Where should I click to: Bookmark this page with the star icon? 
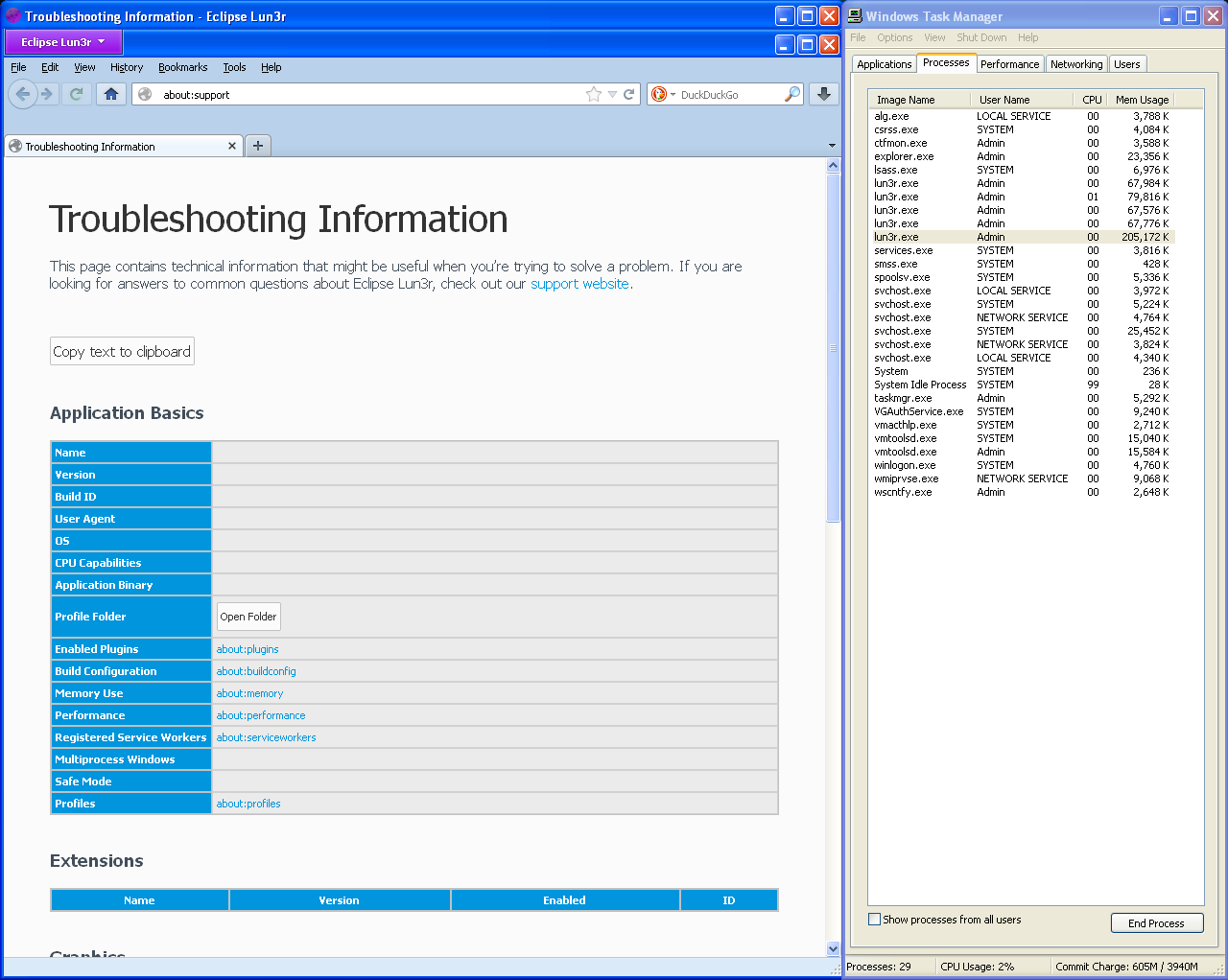594,94
